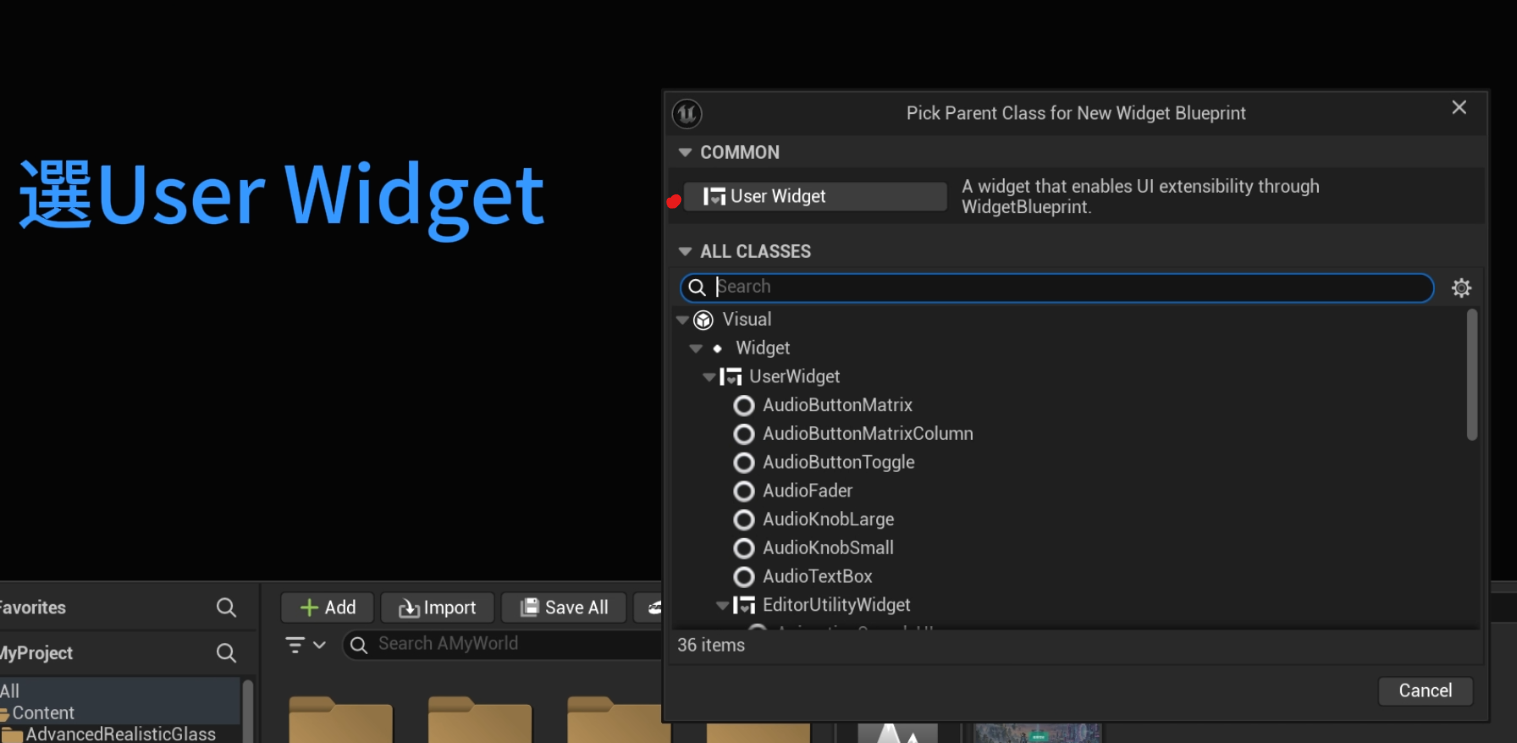Collapse the COMMON section
This screenshot has height=743, width=1517.
pyautogui.click(x=685, y=153)
